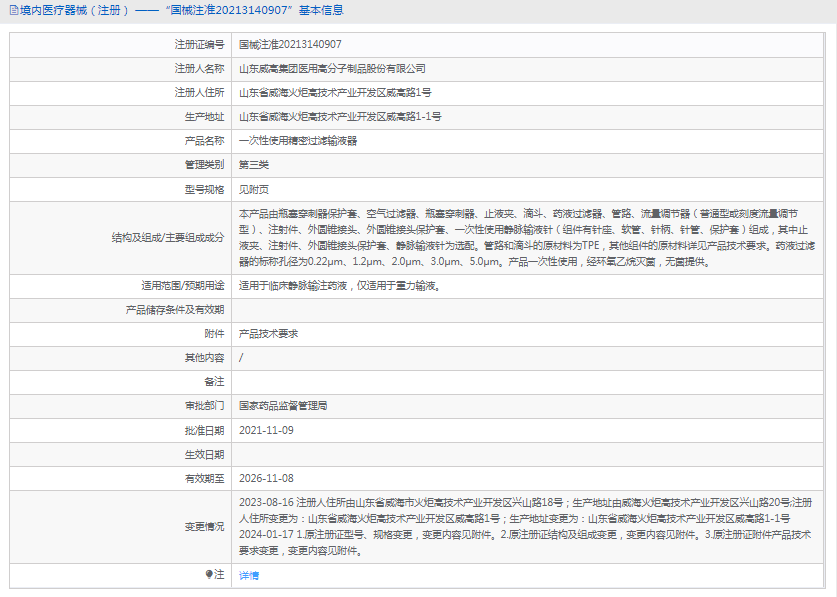837x597 pixels.
Task: Click the document icon before the page title
Action: tap(14, 10)
